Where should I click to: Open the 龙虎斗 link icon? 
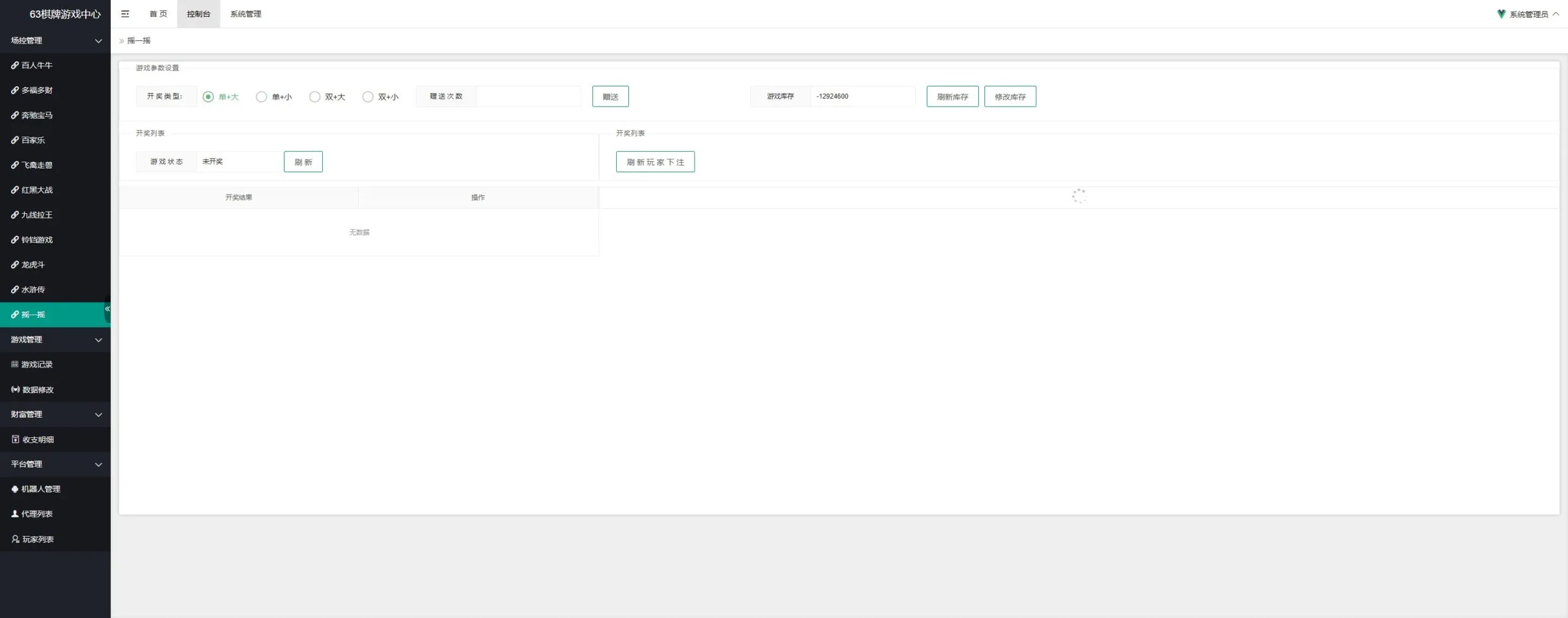[15, 265]
